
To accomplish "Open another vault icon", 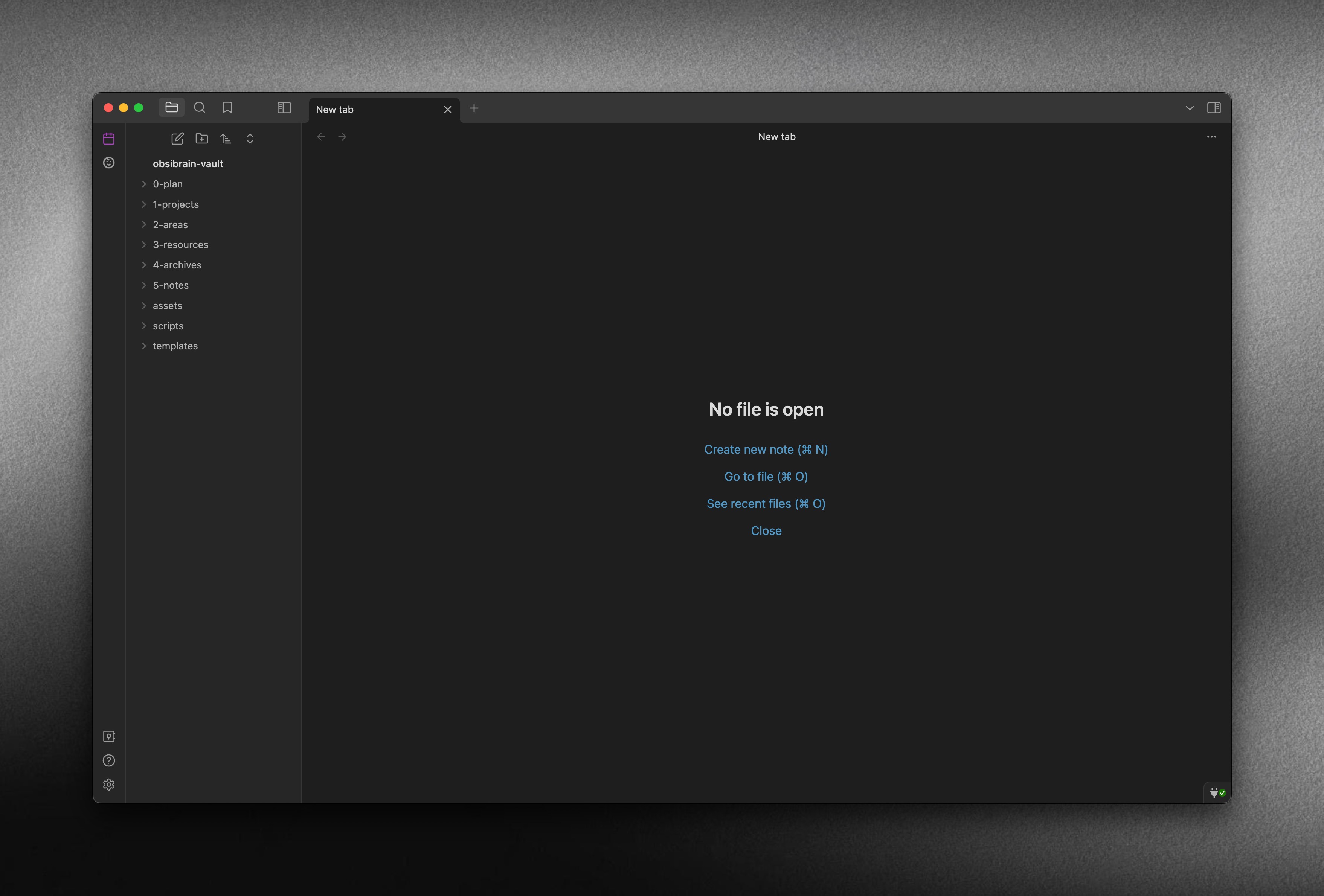I will 109,736.
